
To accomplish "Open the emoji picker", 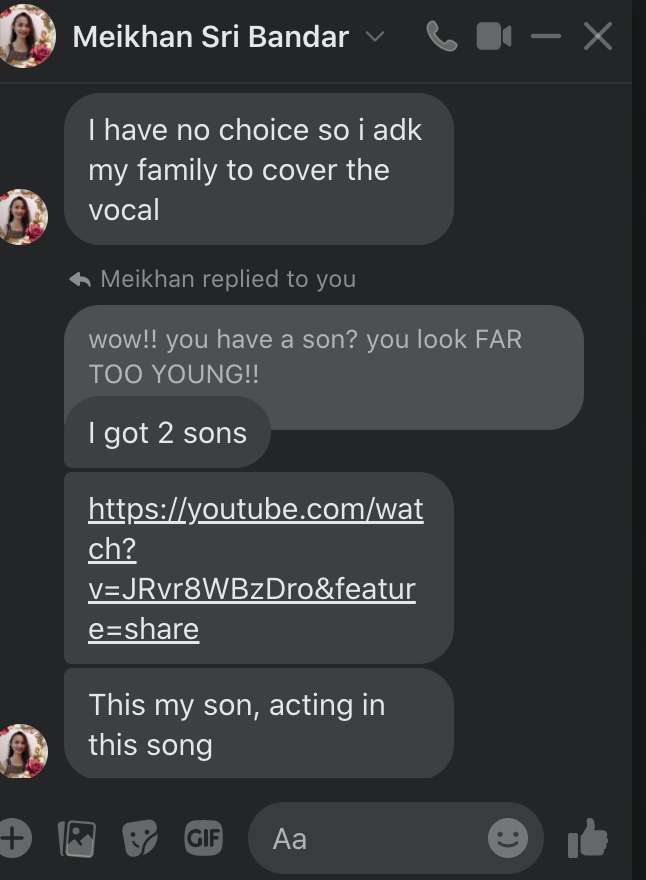I will pos(508,838).
